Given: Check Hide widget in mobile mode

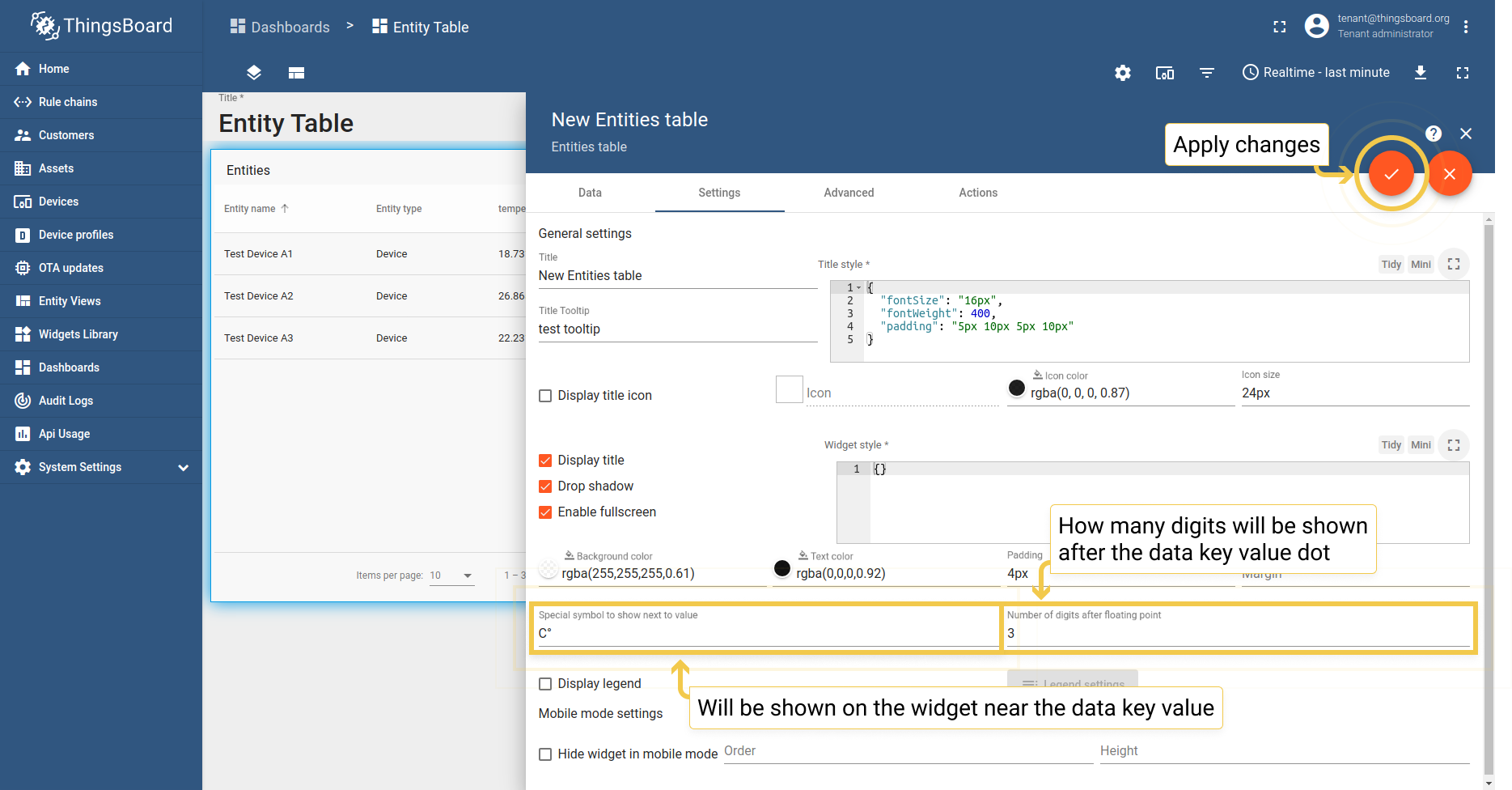Looking at the screenshot, I should coord(545,754).
